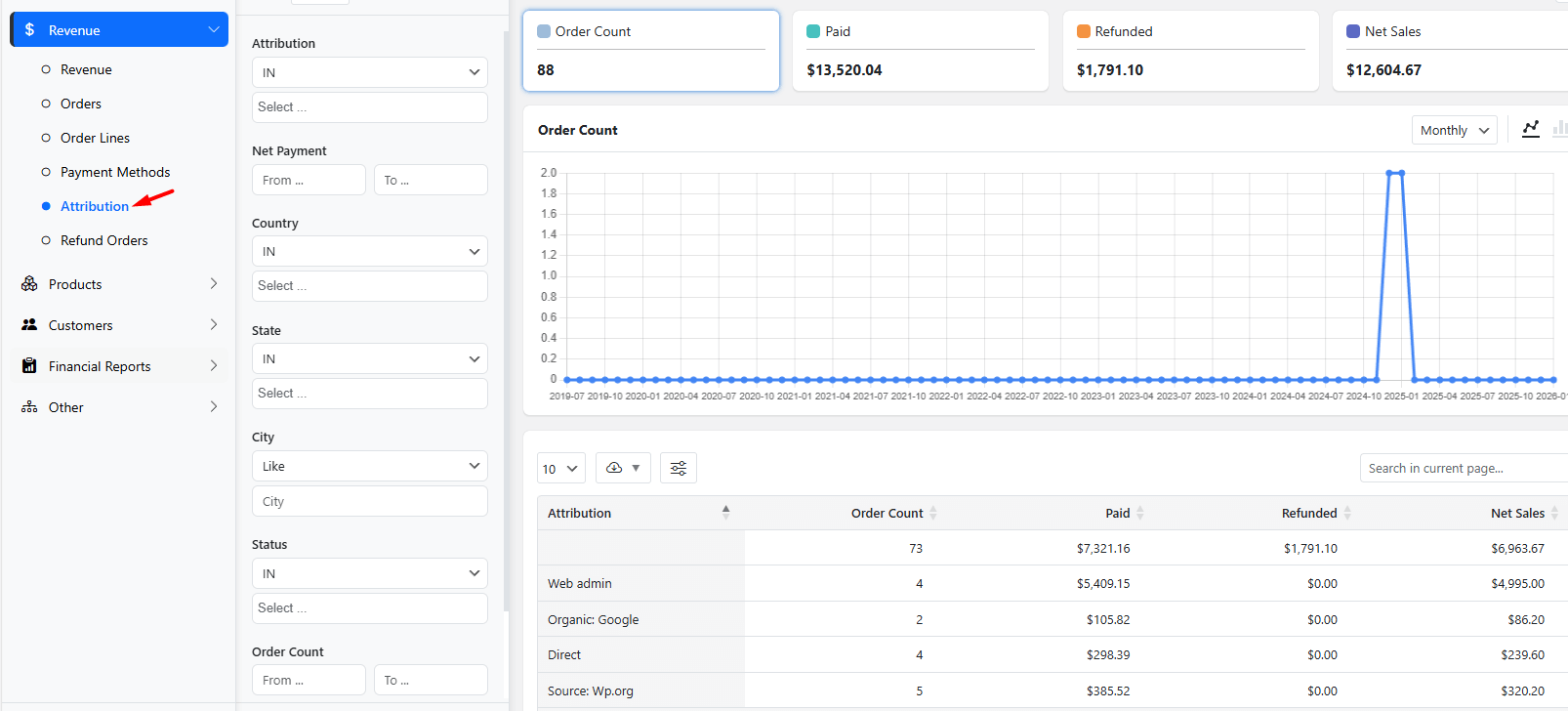Click the Customers people icon
The width and height of the screenshot is (1568, 711).
click(x=29, y=325)
